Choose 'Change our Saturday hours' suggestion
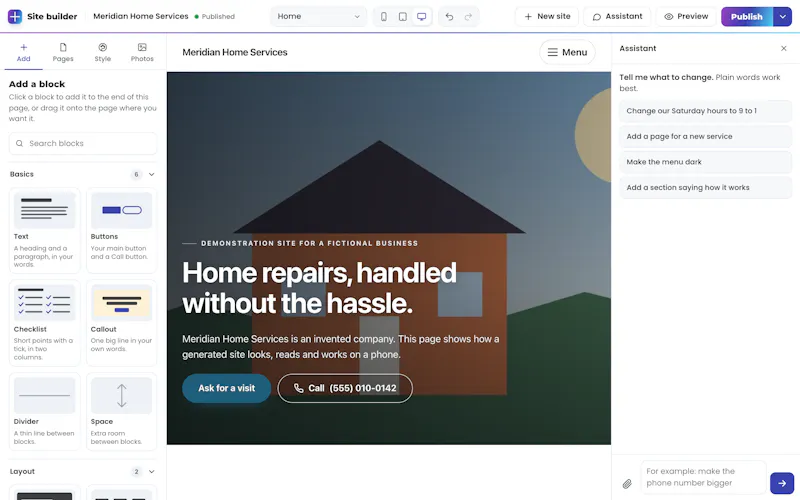Screen dimensions: 800x500 (705, 111)
